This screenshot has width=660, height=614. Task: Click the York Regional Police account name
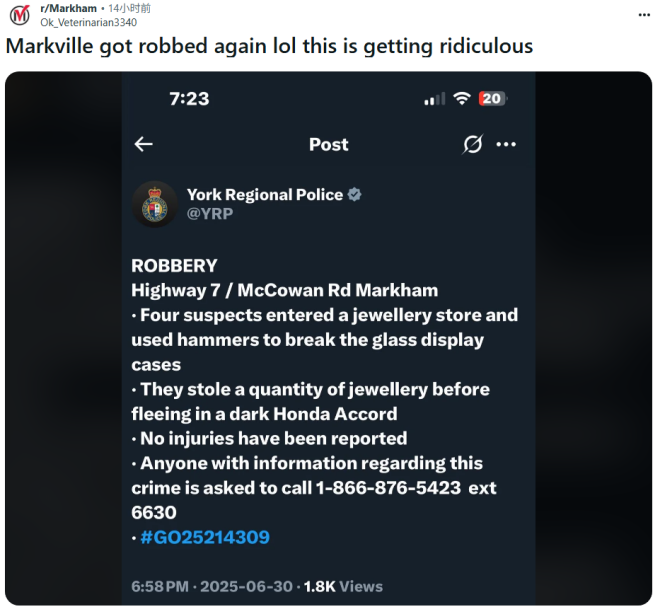tap(265, 195)
